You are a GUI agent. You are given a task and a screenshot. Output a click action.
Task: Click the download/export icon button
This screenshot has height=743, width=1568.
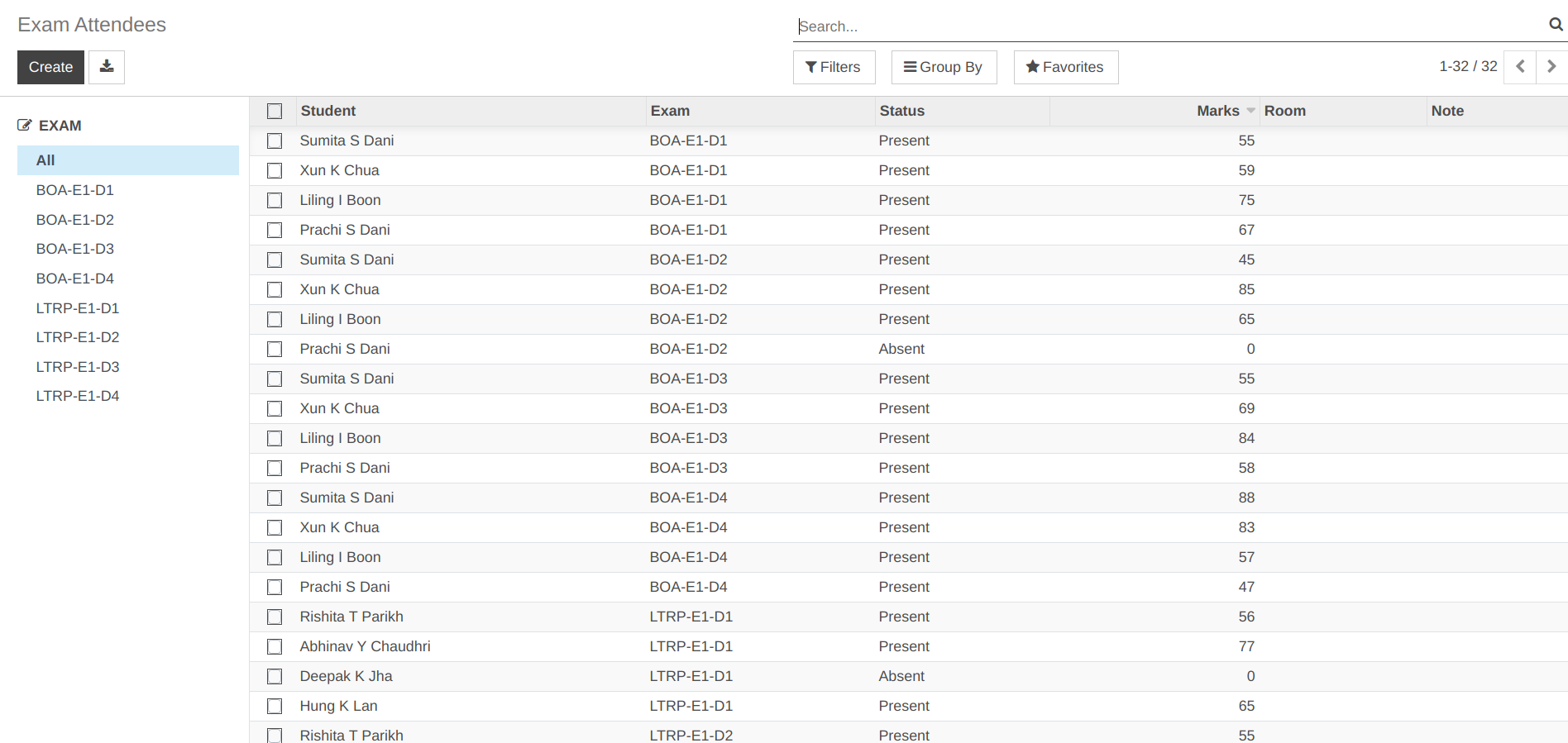coord(107,67)
